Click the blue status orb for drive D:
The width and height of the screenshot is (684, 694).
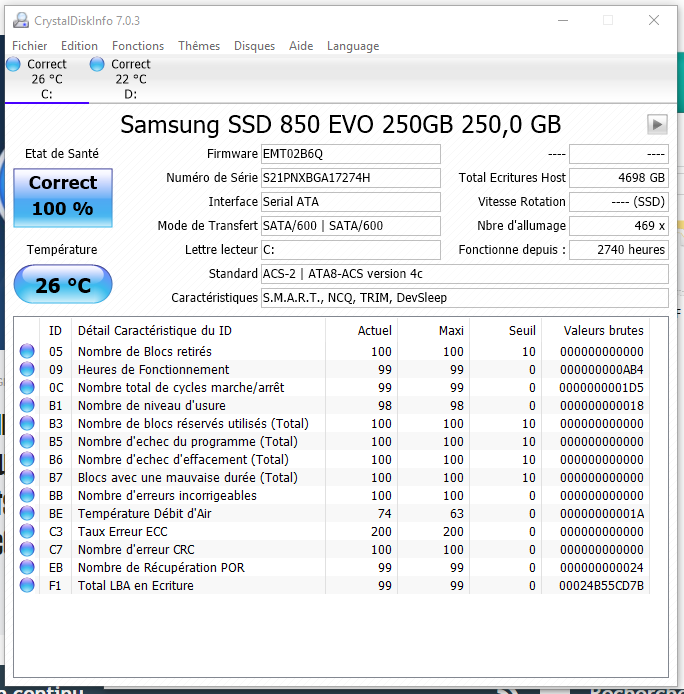pyautogui.click(x=97, y=64)
